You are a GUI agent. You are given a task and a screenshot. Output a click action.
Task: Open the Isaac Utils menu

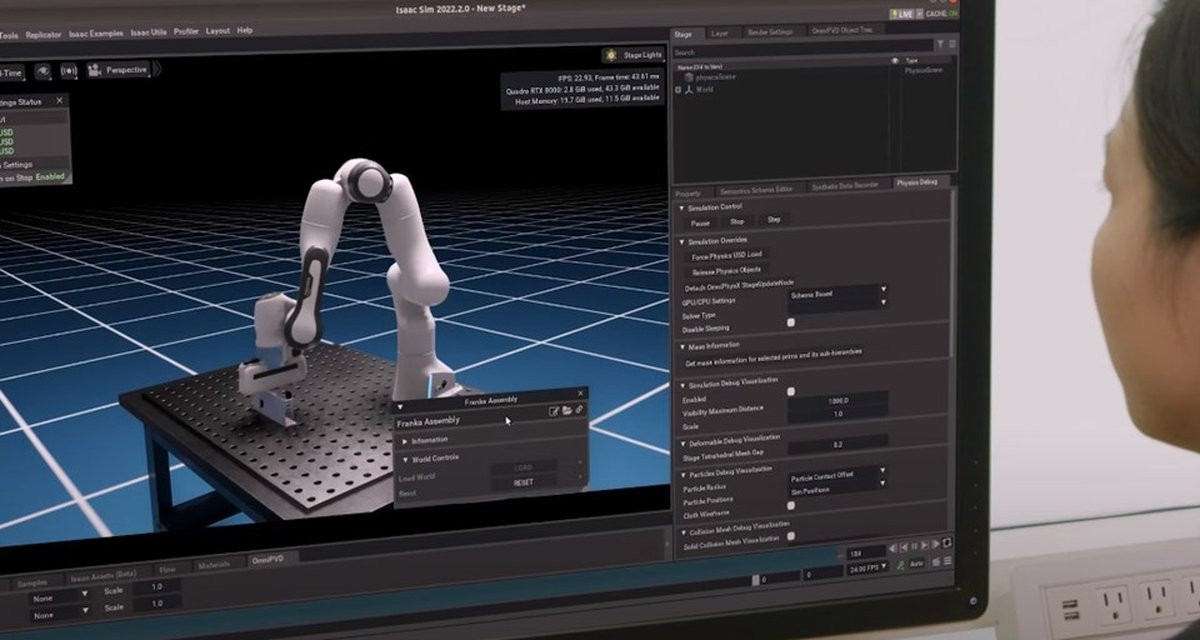(x=148, y=32)
